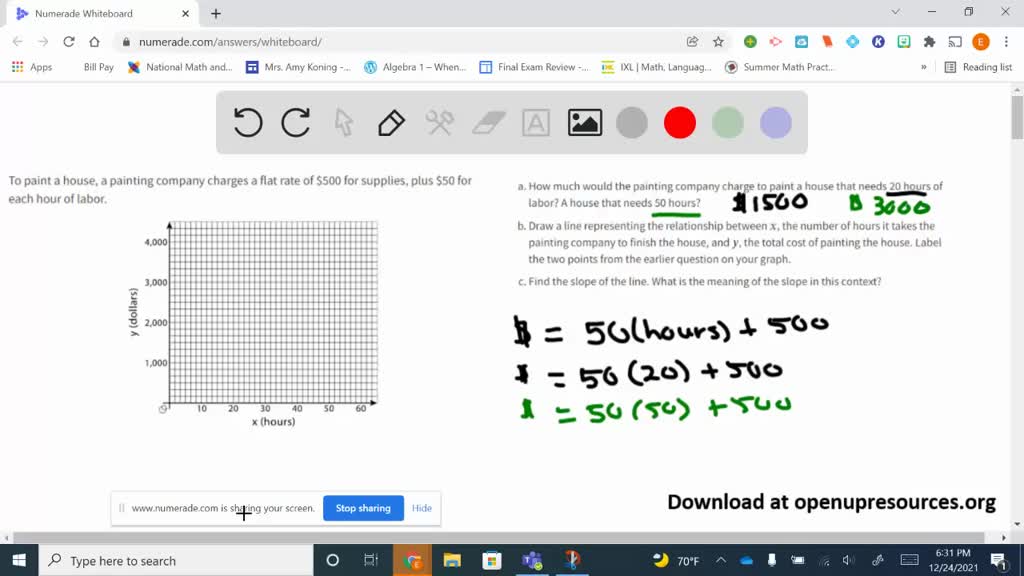This screenshot has width=1024, height=576.
Task: Choose the text box tool
Action: coord(536,123)
